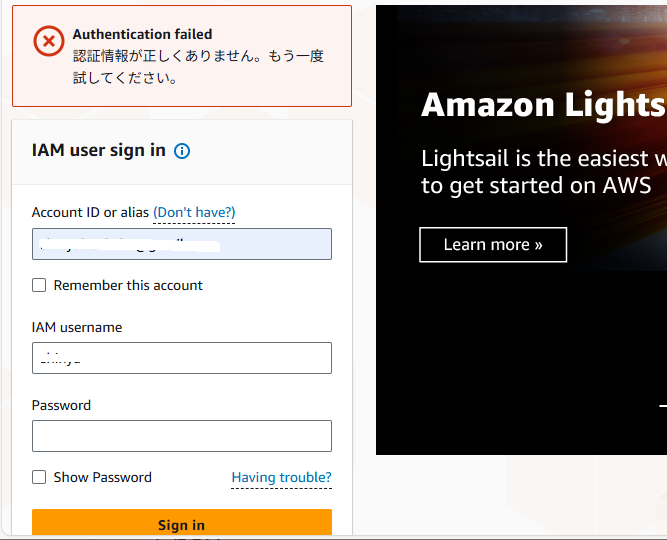The image size is (667, 540).
Task: Click the Japanese error message text
Action: click(x=198, y=66)
